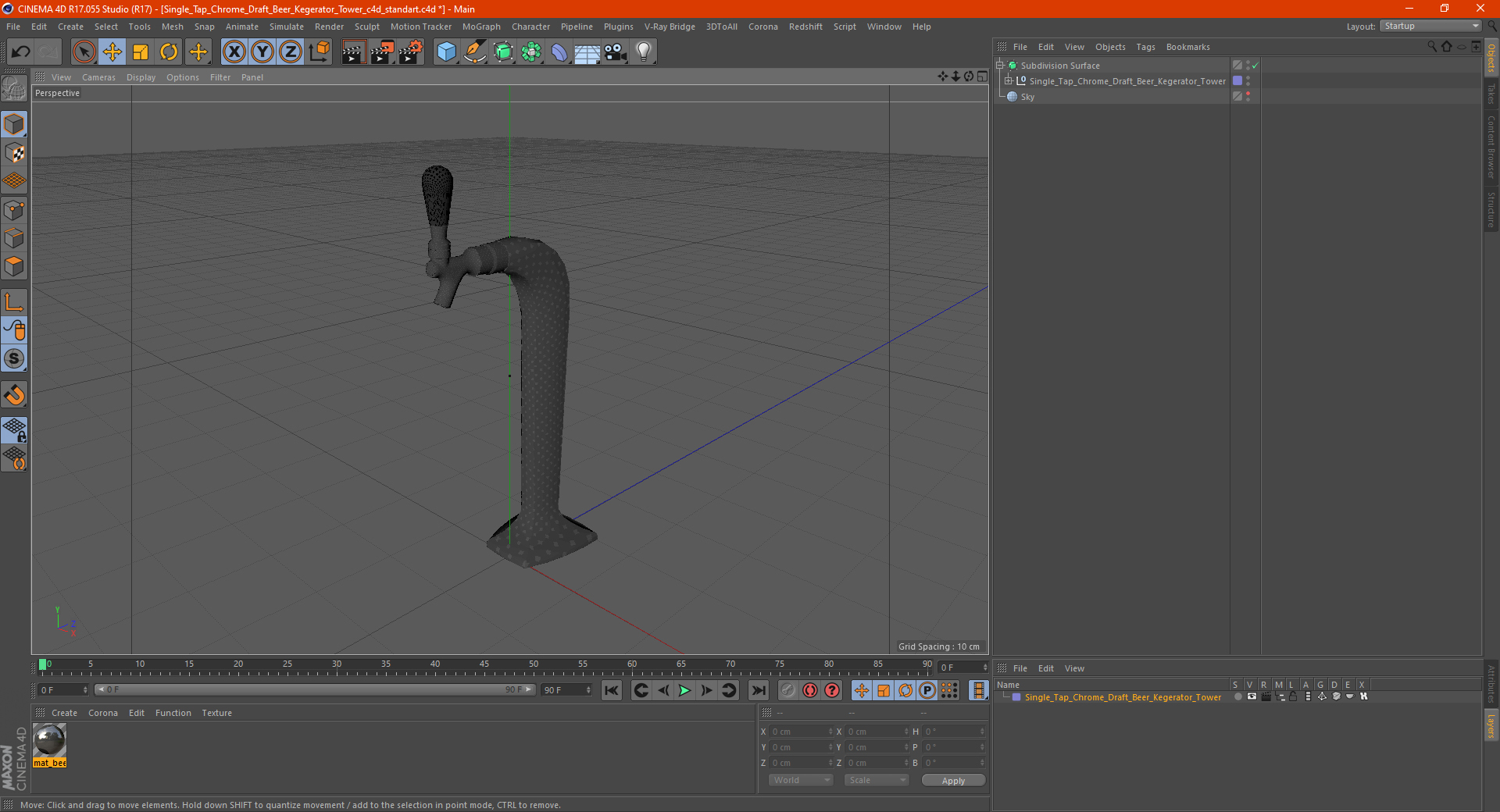Toggle autokeying button
Screen dimensions: 1500x812
[x=810, y=690]
